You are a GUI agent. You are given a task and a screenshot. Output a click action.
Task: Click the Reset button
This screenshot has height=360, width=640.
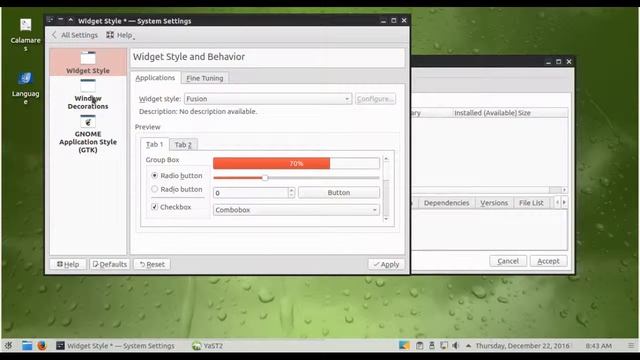[x=152, y=264]
